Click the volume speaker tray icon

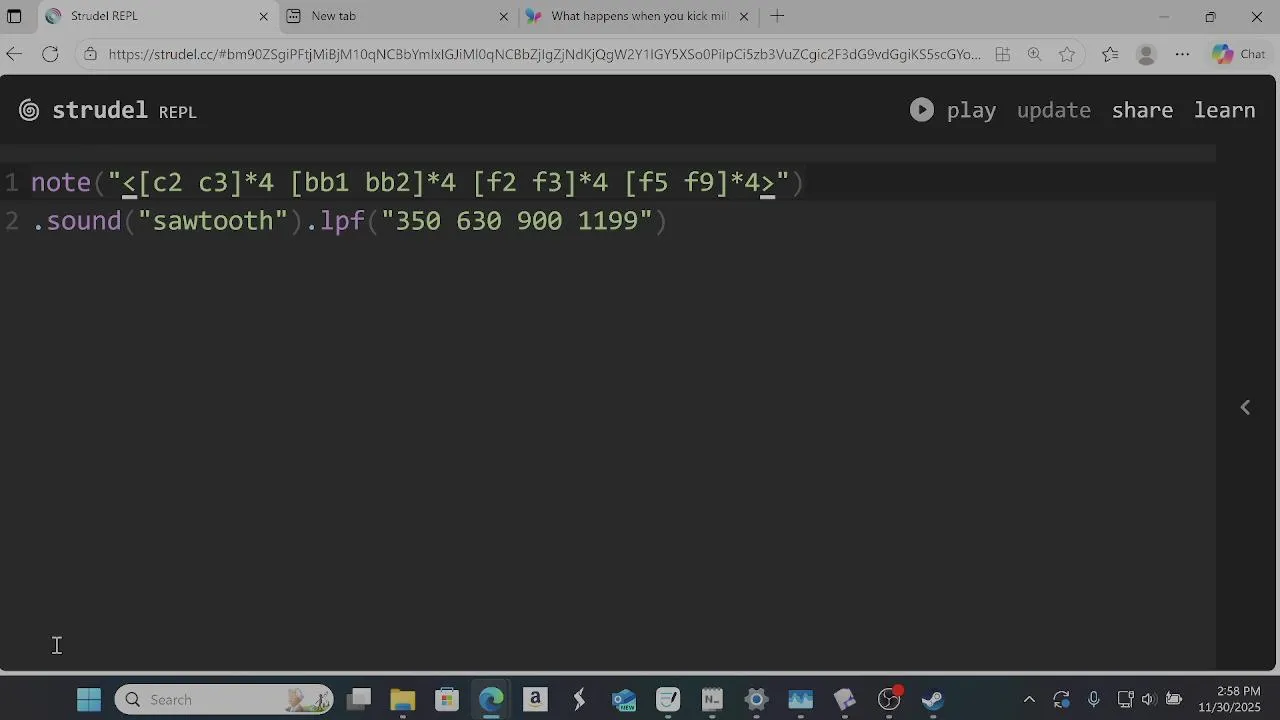[1148, 700]
